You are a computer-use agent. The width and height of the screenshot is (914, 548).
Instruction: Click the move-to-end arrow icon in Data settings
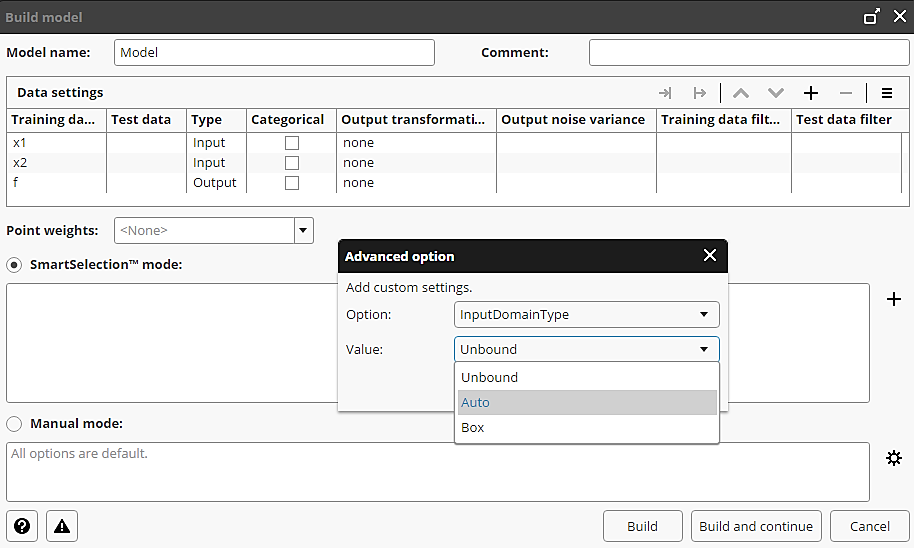click(665, 93)
